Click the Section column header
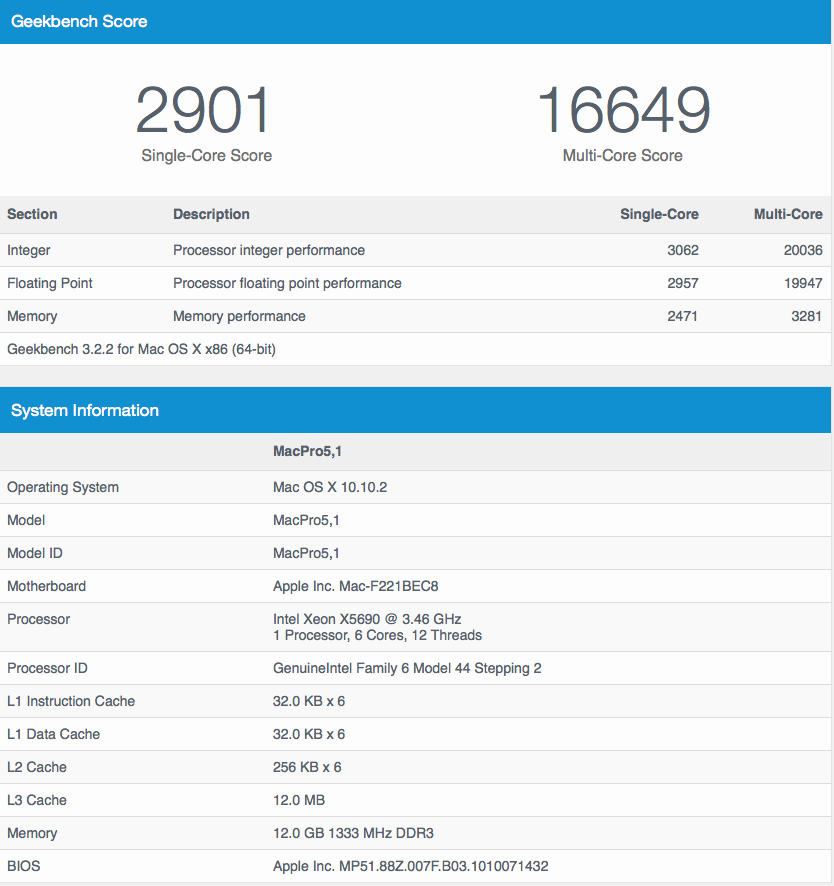 point(32,214)
